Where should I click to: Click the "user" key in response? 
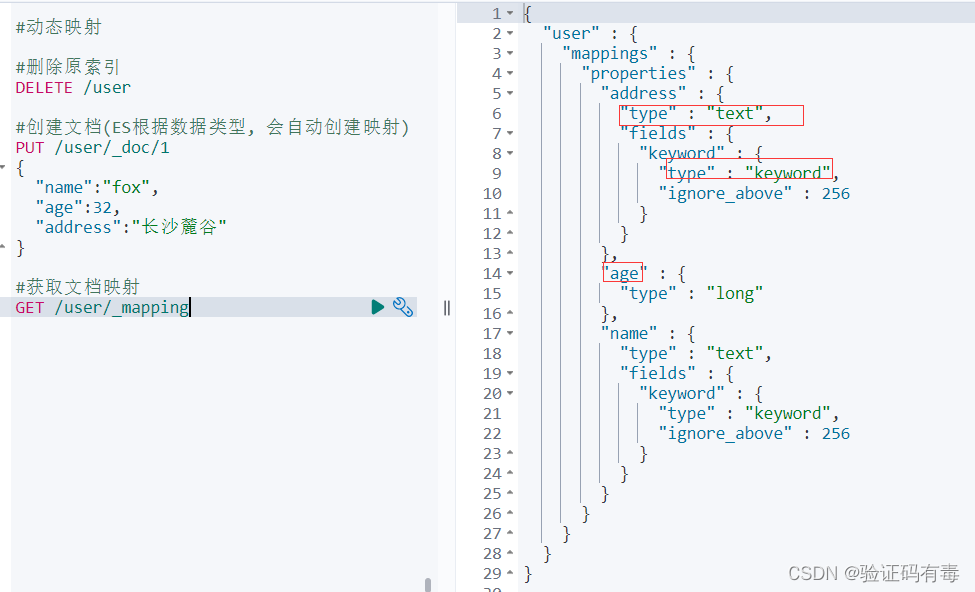click(x=571, y=33)
